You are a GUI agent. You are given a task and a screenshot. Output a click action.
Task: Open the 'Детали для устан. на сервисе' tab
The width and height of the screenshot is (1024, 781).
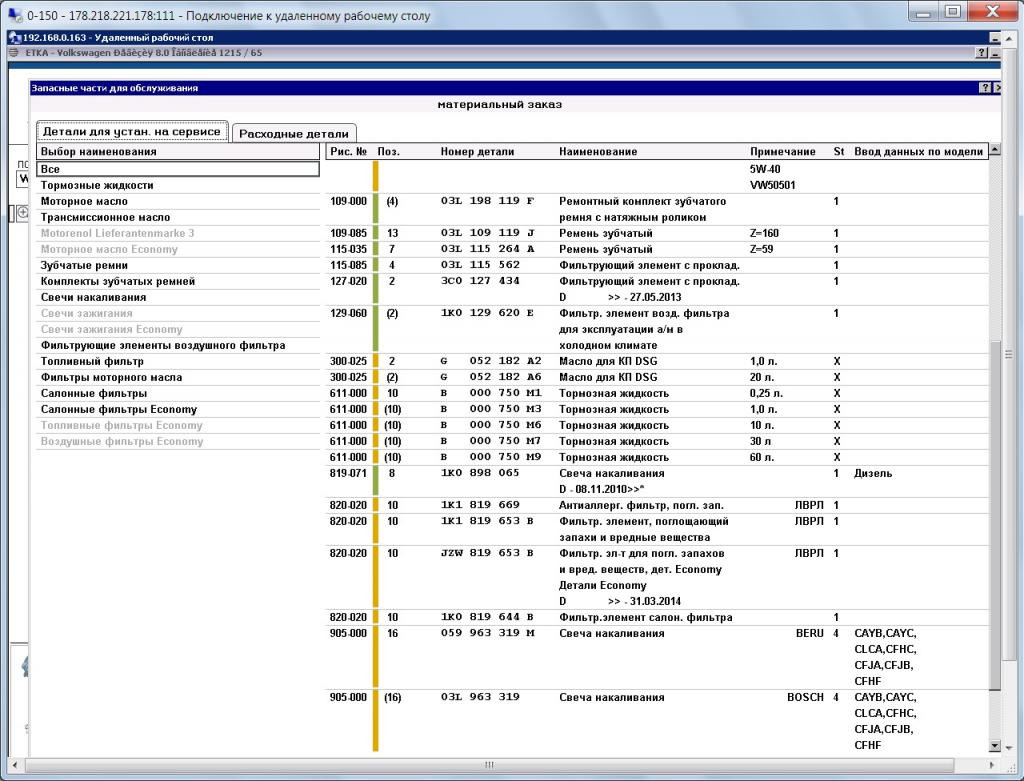(132, 131)
